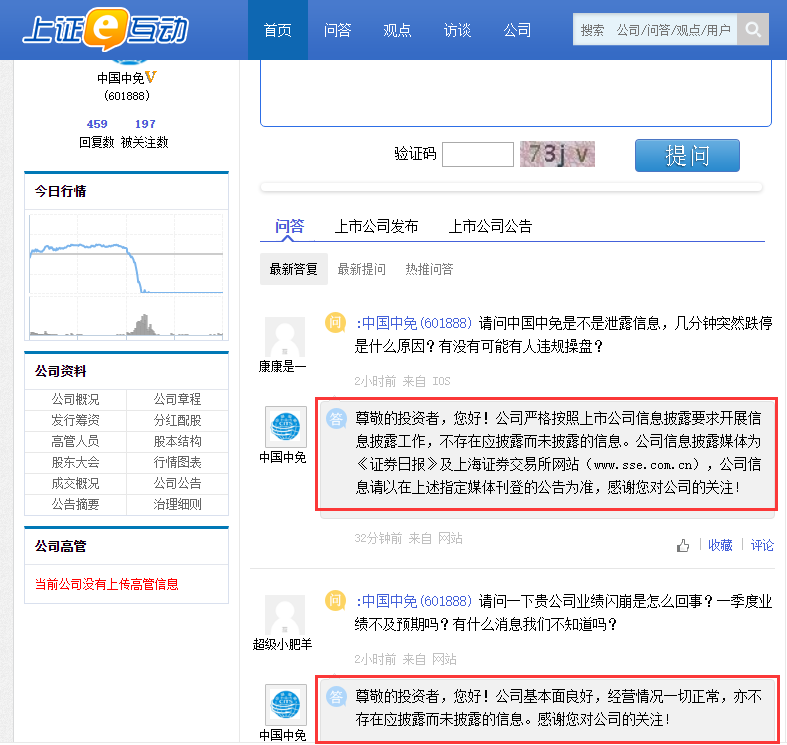Click user avatar of 康康是一
787x745 pixels.
[284, 337]
